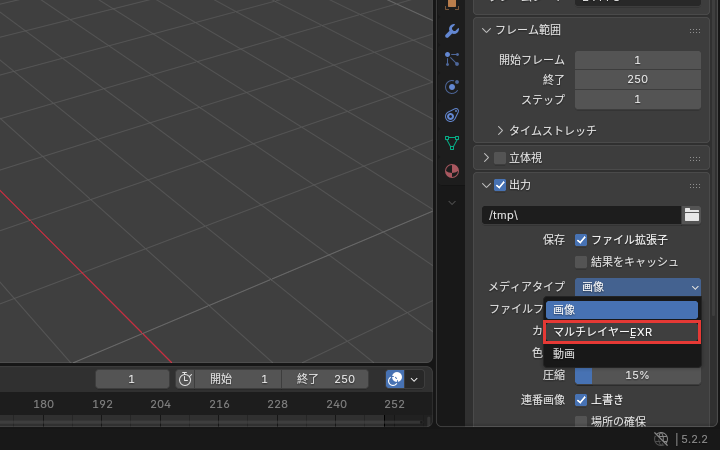
Task: Click the 終了 frame field showing 250
Action: tap(638, 79)
